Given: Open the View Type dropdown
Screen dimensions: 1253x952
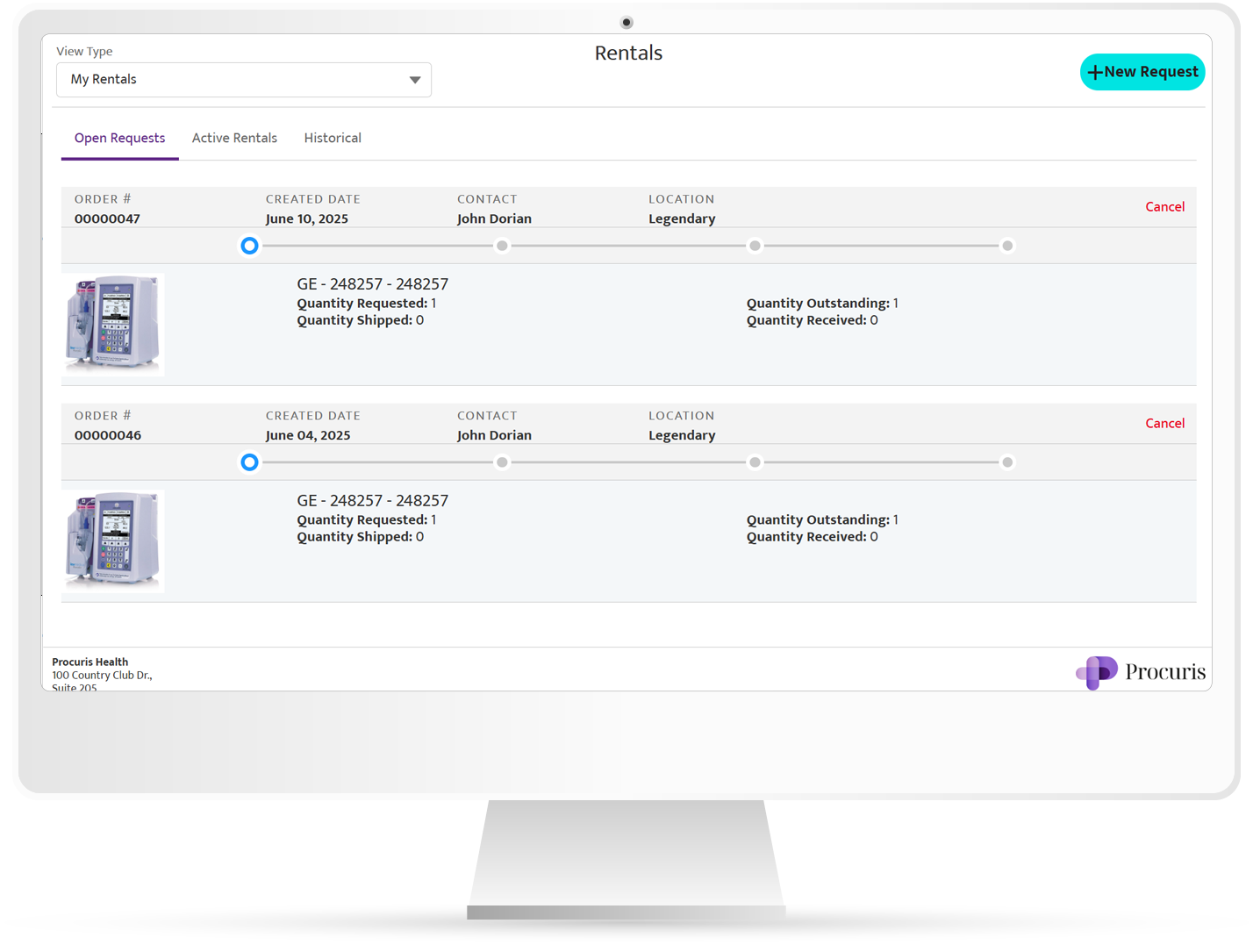Looking at the screenshot, I should click(x=243, y=80).
